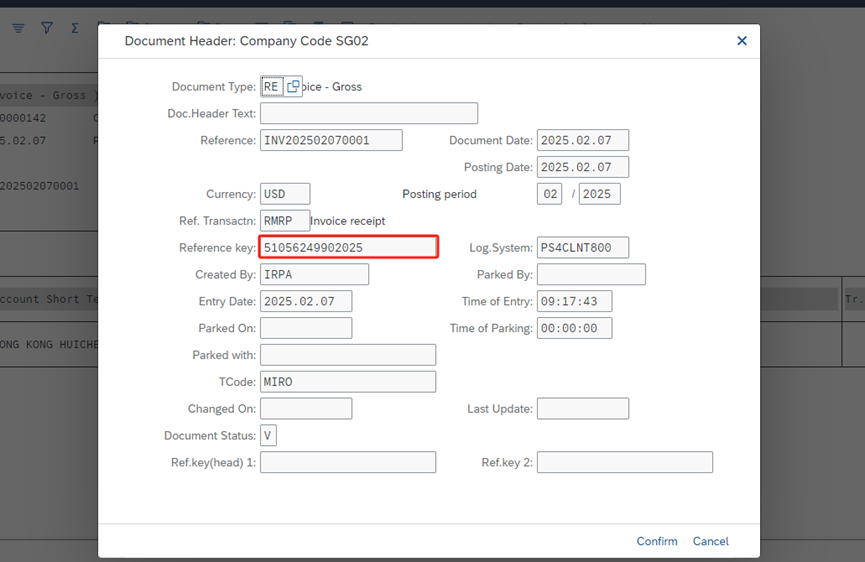Click the Document Date field
Screen dimensions: 865x562
pos(582,140)
